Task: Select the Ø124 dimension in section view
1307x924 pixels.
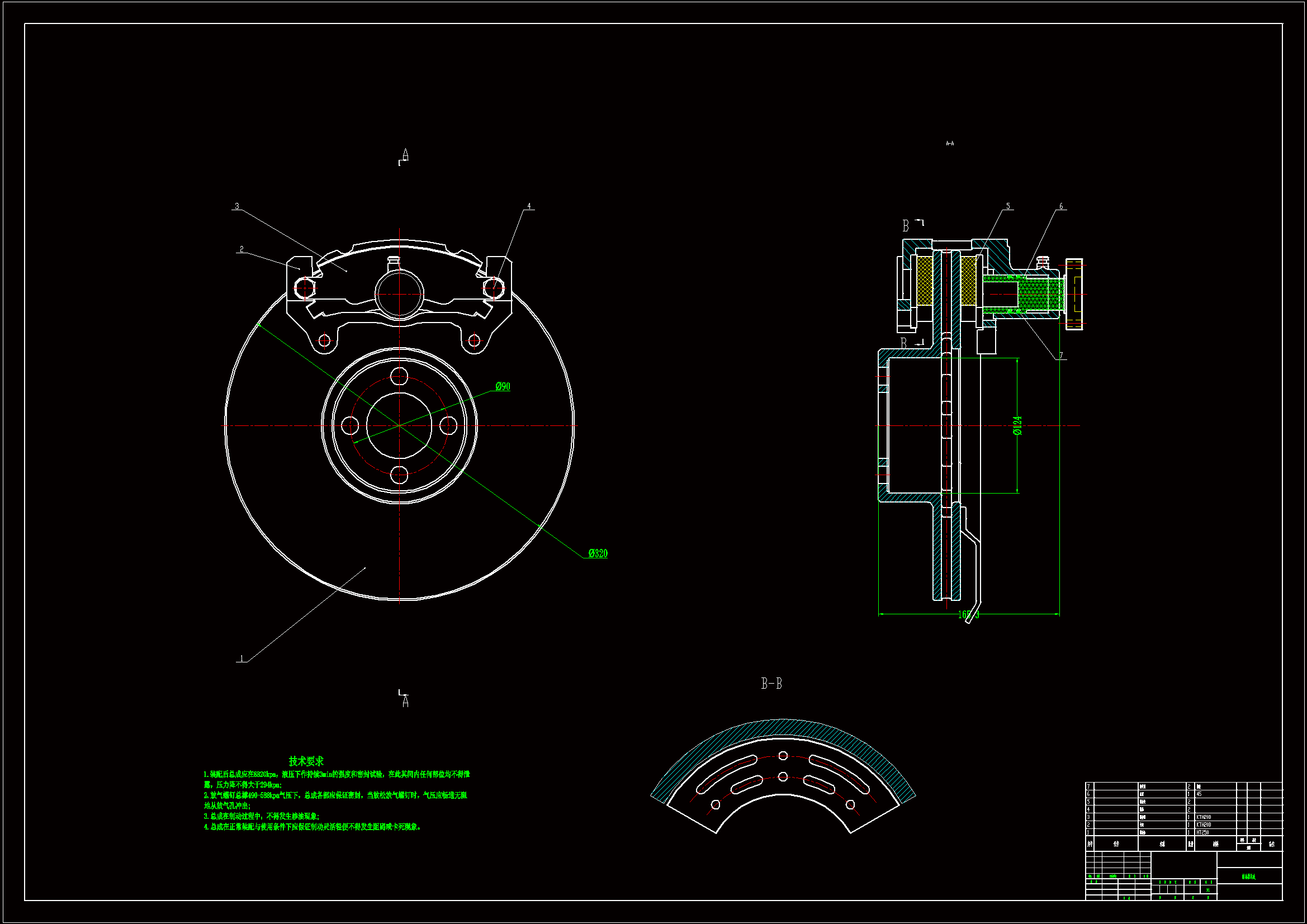Action: click(1017, 425)
